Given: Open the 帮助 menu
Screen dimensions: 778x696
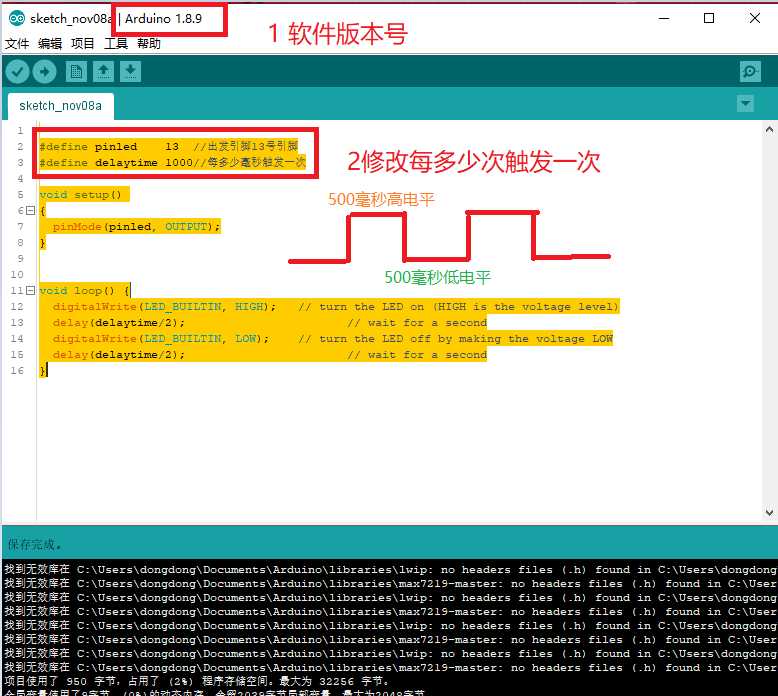Looking at the screenshot, I should pos(149,44).
